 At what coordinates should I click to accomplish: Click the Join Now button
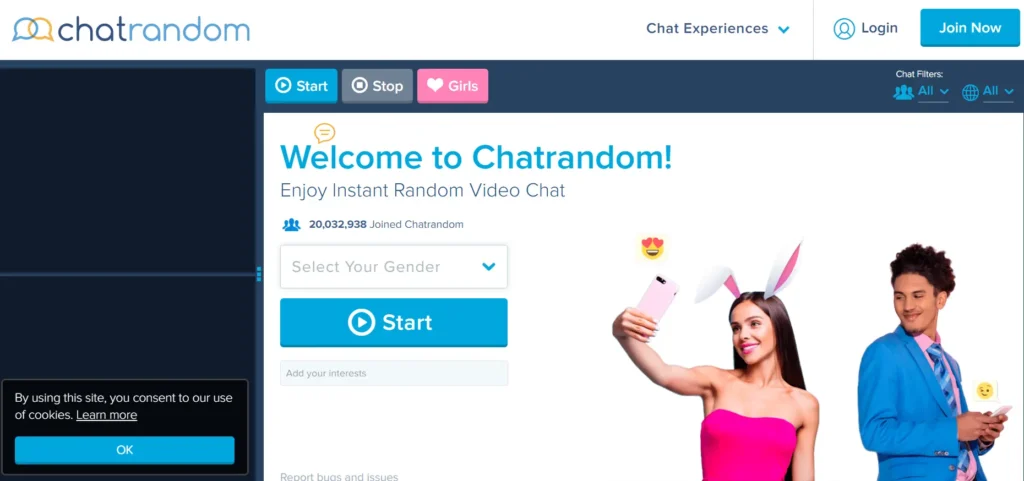(x=970, y=28)
